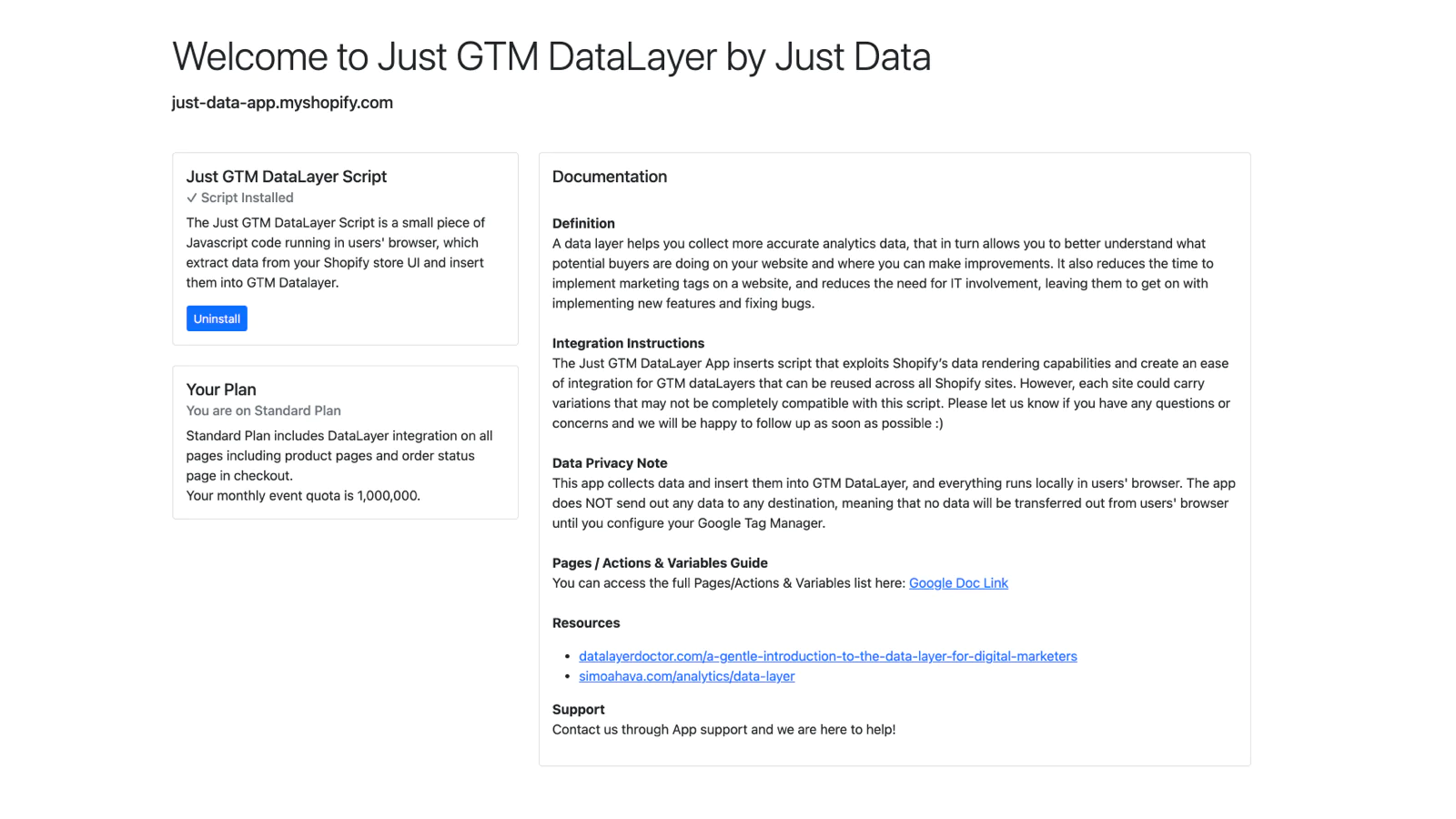Click the Just GTM DataLayer Script card title
Screen dimensions: 1456x819
[x=286, y=177]
